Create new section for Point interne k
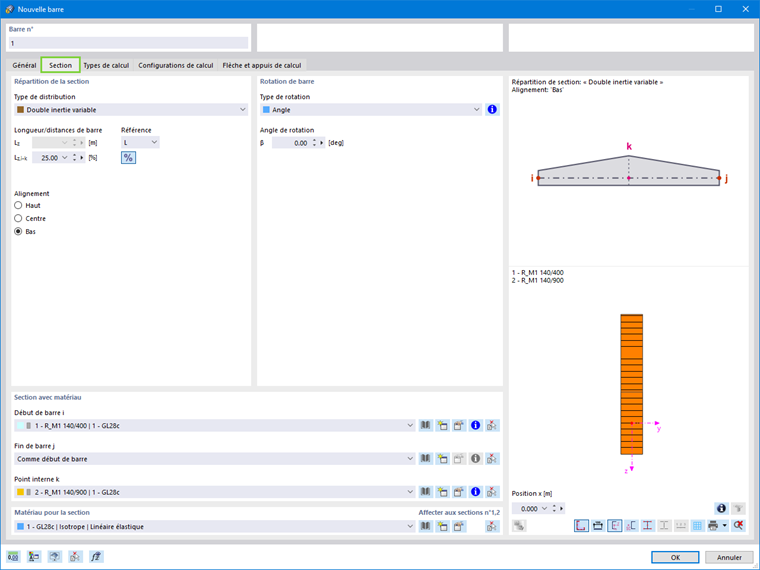 pyautogui.click(x=442, y=492)
